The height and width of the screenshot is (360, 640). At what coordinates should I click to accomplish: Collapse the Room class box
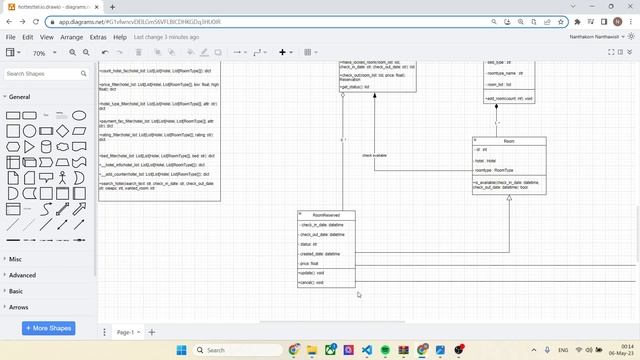tap(475, 140)
